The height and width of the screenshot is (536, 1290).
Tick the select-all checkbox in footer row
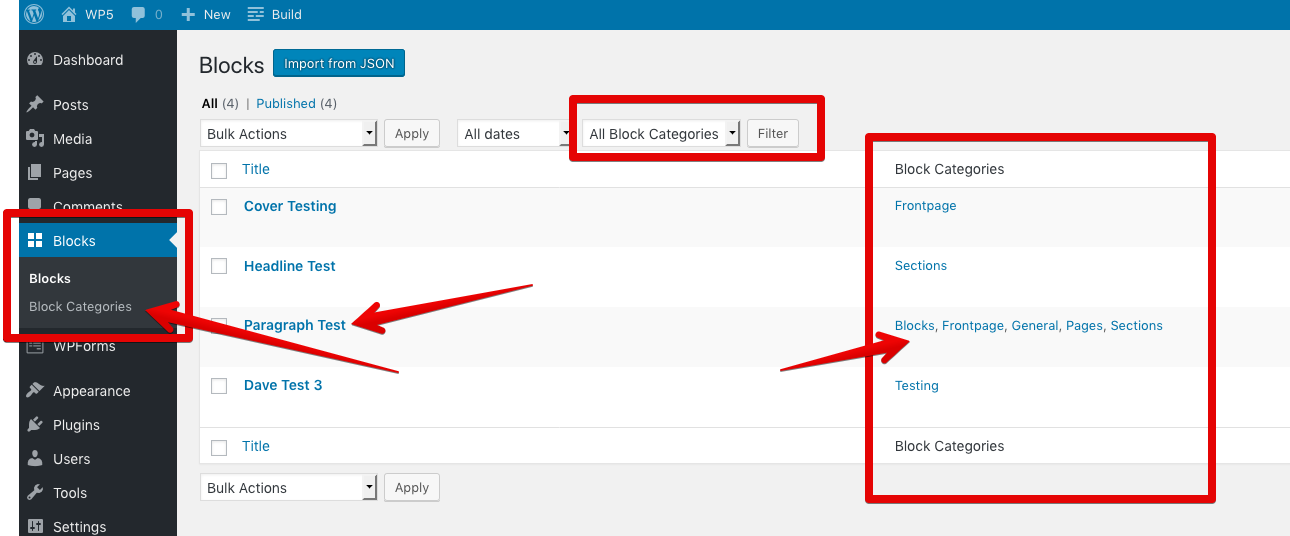tap(219, 447)
